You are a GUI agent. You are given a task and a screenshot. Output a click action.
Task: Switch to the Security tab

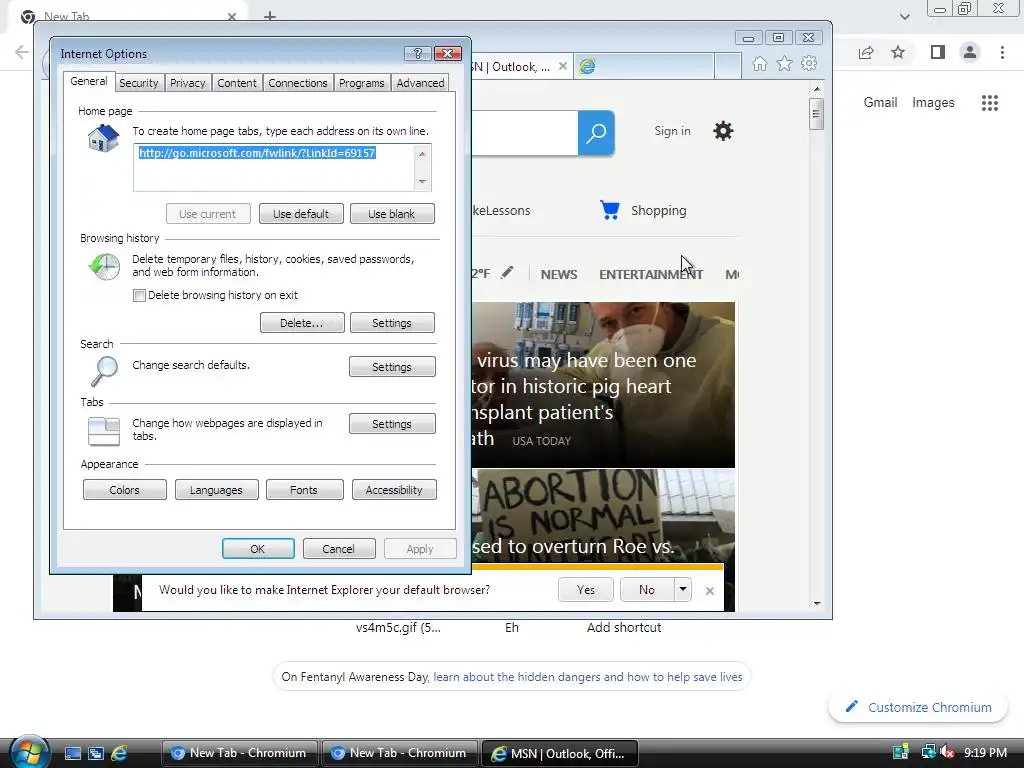(138, 83)
